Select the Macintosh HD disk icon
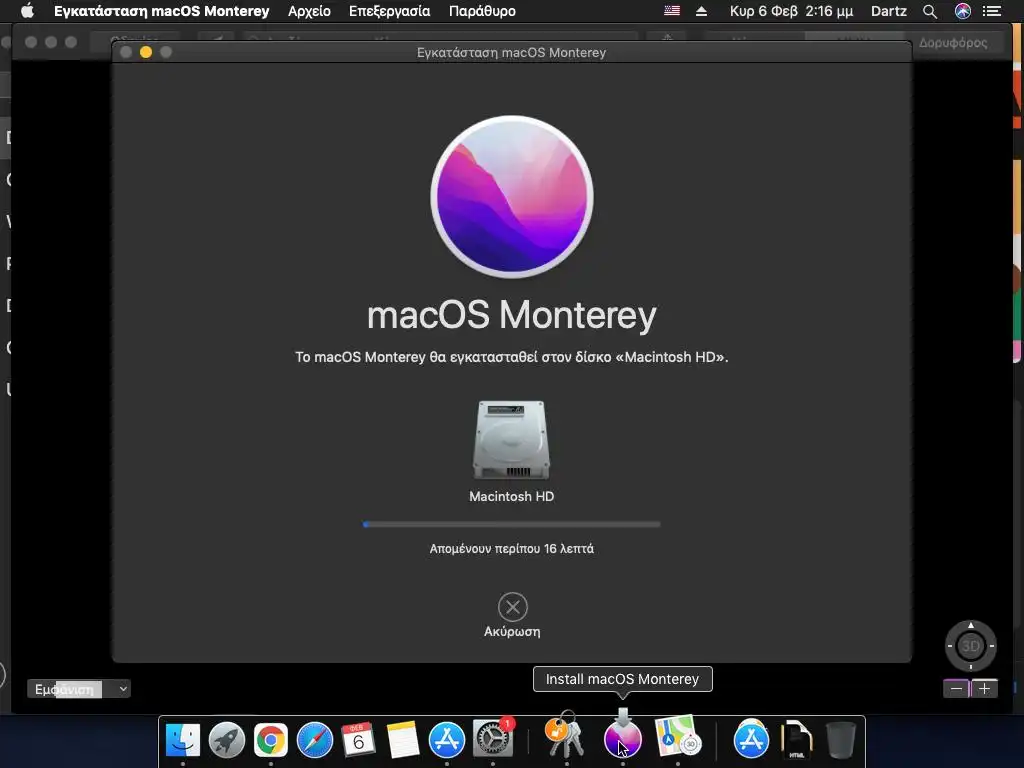This screenshot has height=768, width=1024. (511, 440)
